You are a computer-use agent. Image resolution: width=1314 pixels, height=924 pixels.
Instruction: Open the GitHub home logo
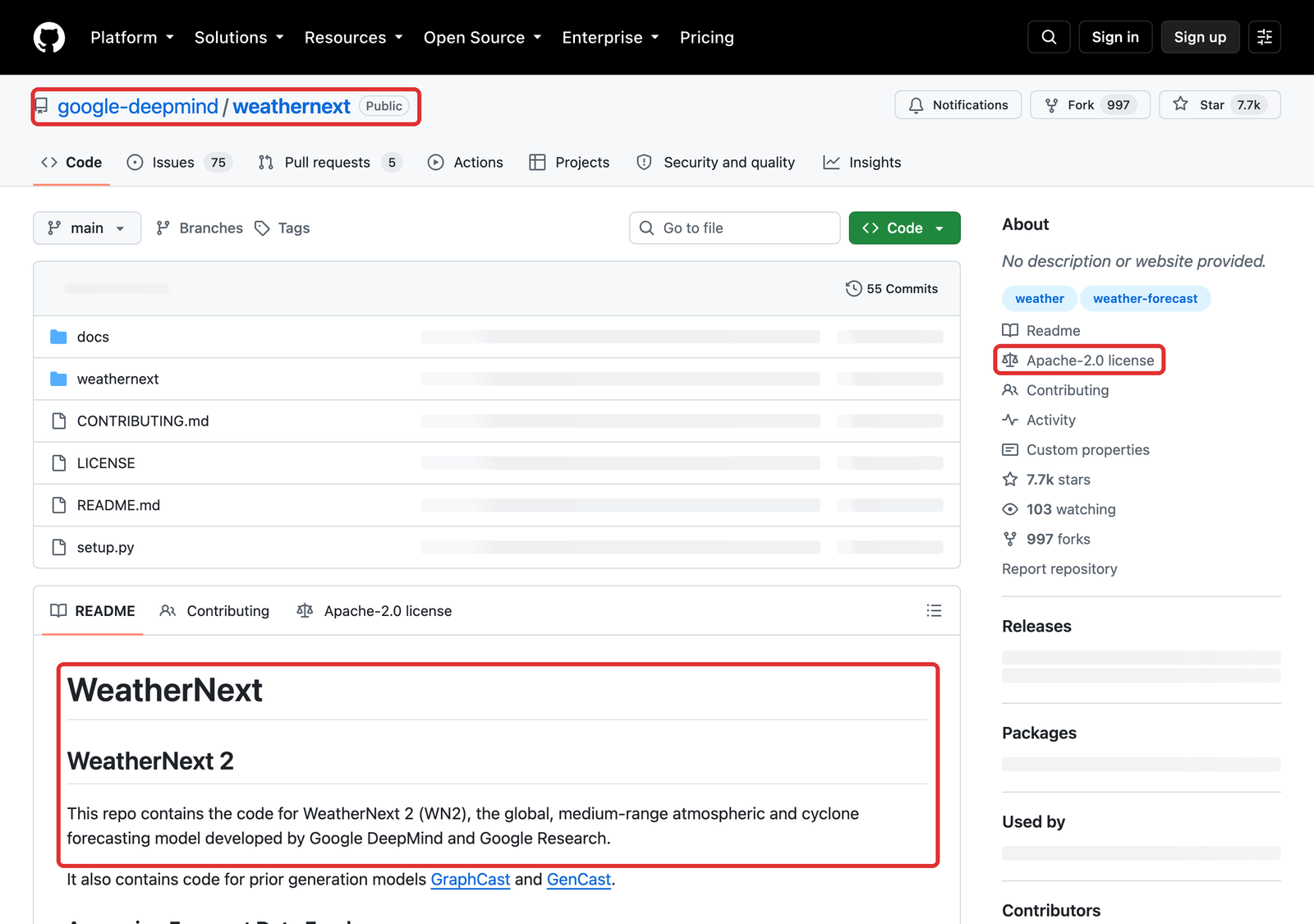pos(49,37)
